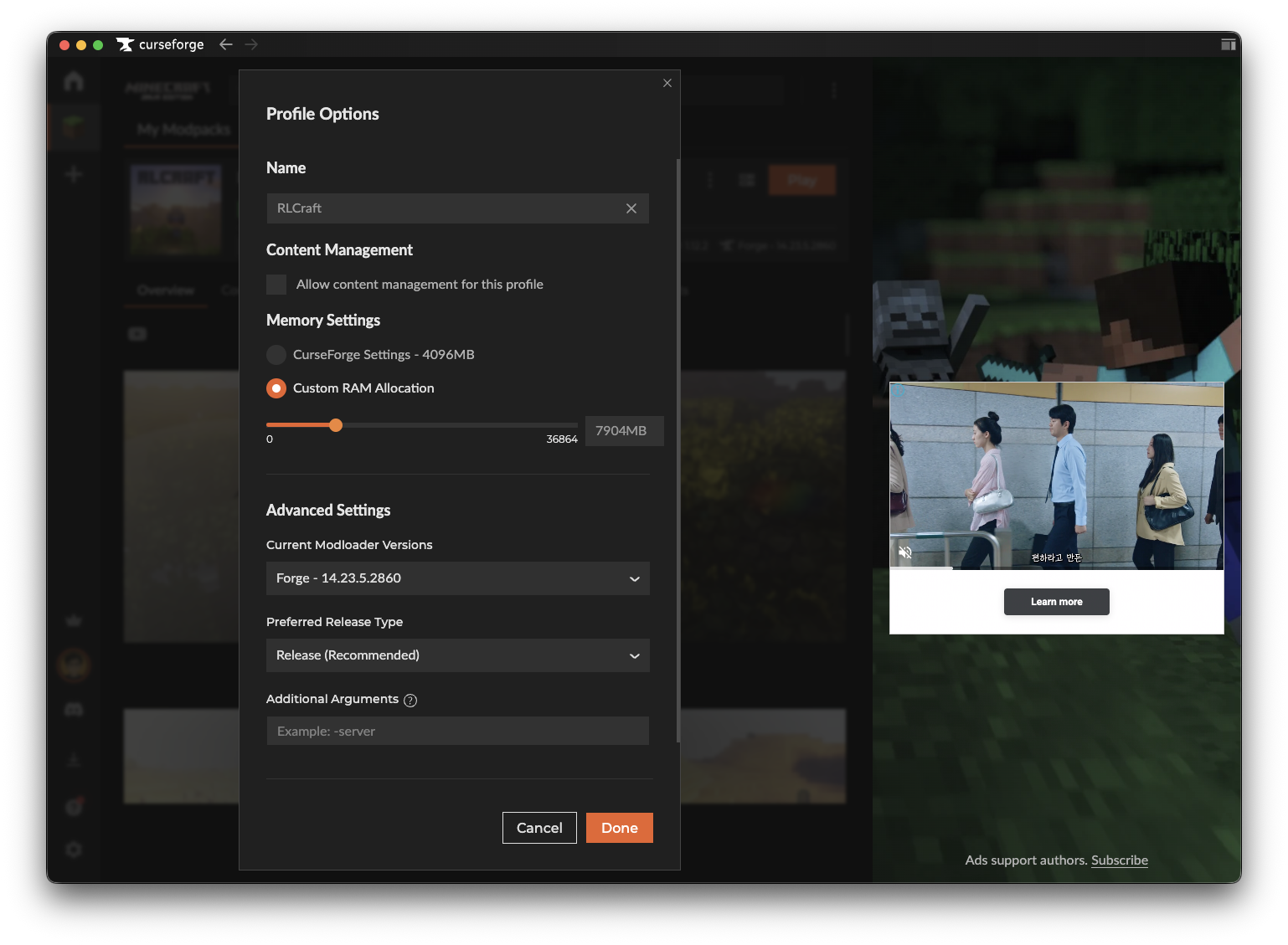This screenshot has height=945, width=1288.
Task: Click the blurred Play button behind dialog
Action: 802,180
